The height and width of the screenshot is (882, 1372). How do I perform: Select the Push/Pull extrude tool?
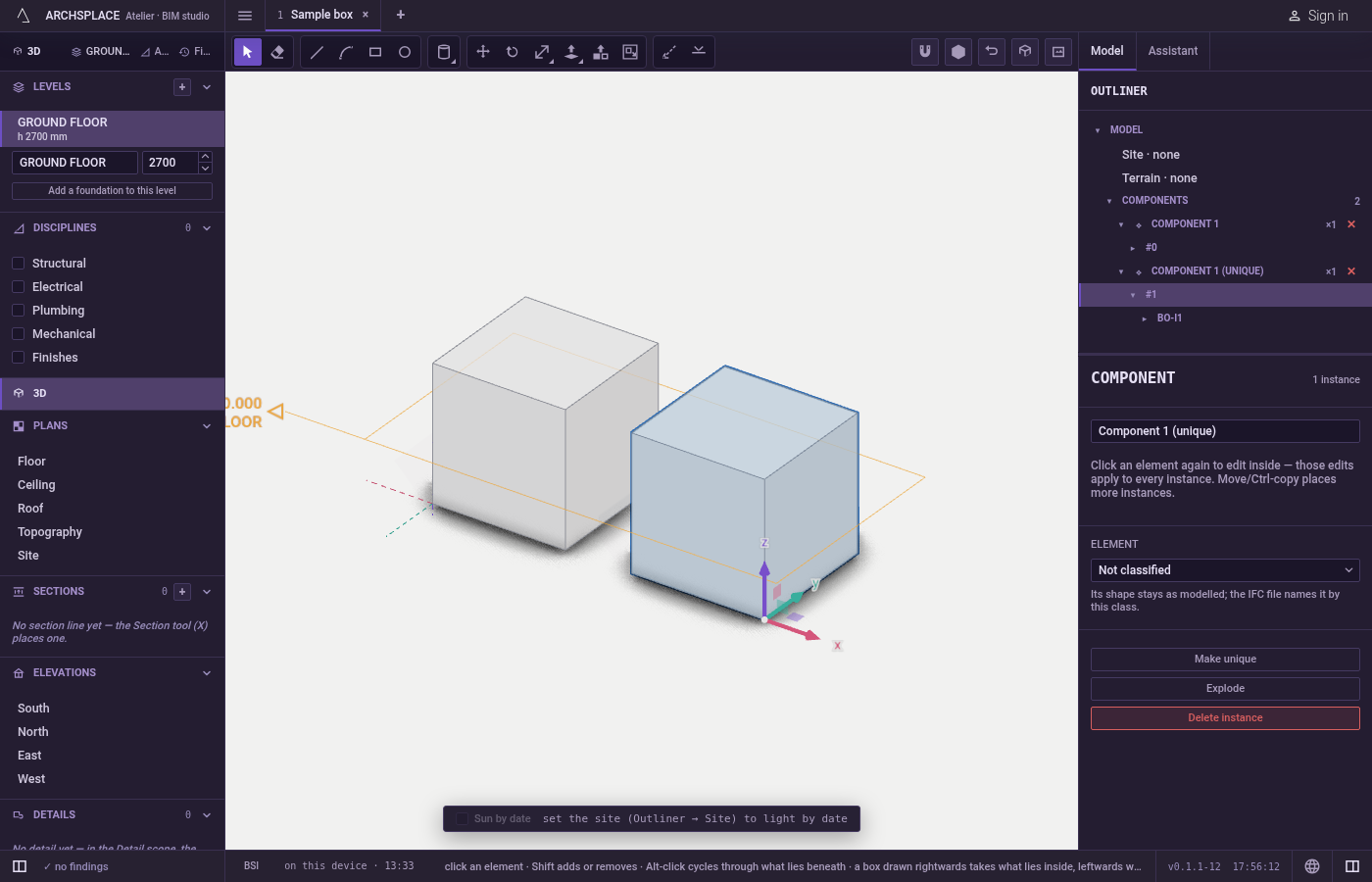(571, 52)
